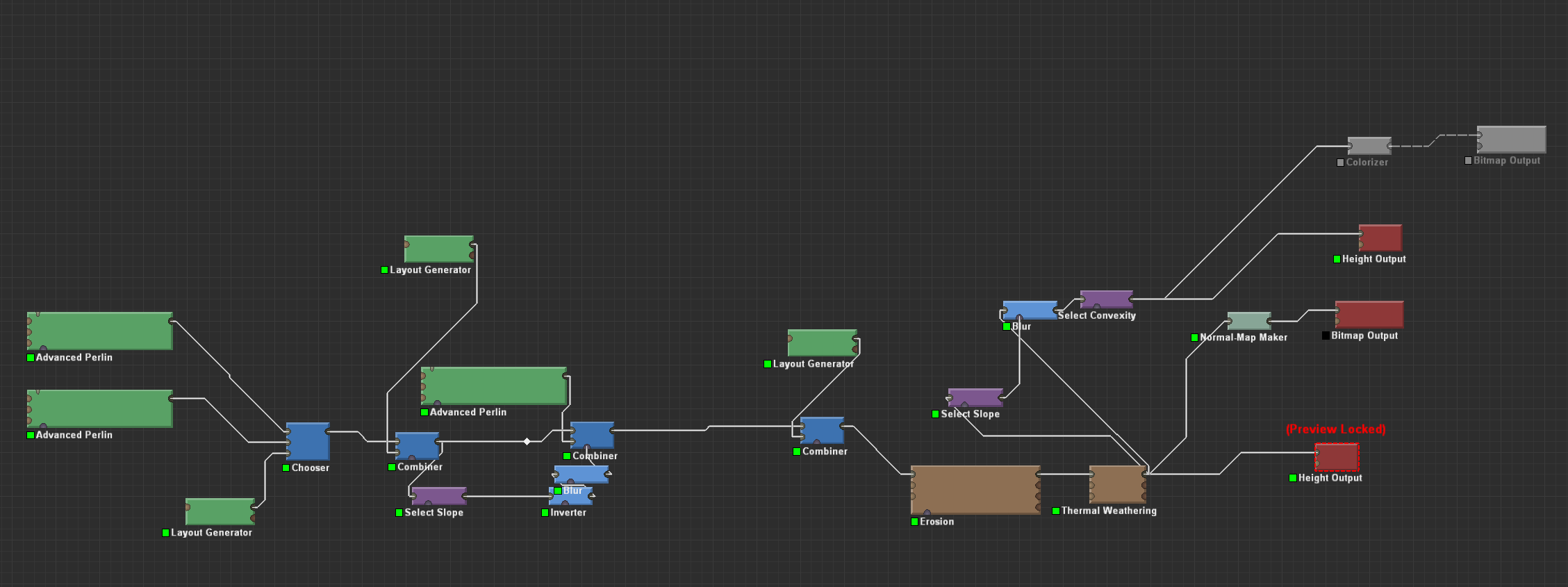The image size is (1568, 587).
Task: Click the 'Erosion' label text
Action: (937, 522)
